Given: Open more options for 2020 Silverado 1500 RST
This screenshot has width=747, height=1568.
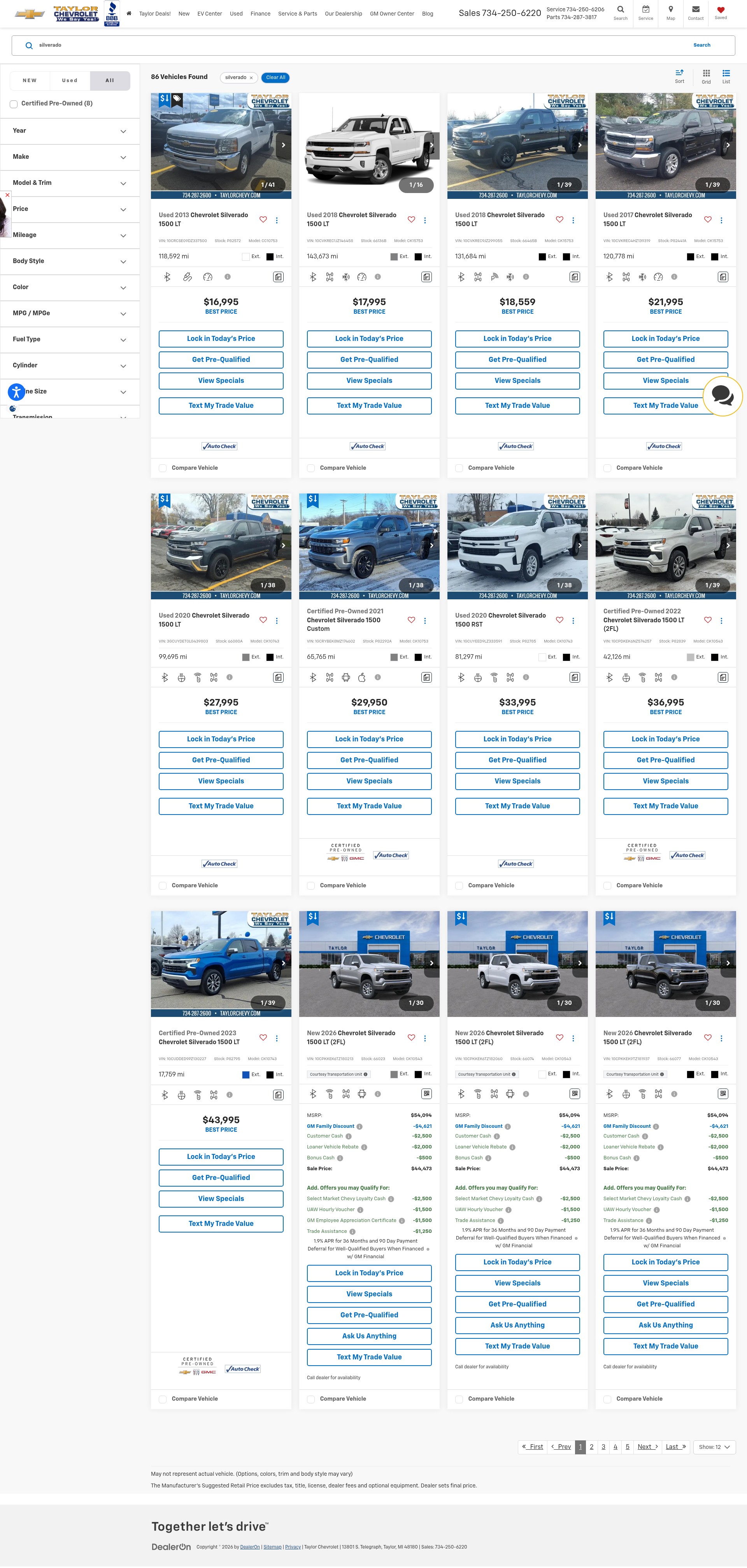Looking at the screenshot, I should tap(573, 621).
